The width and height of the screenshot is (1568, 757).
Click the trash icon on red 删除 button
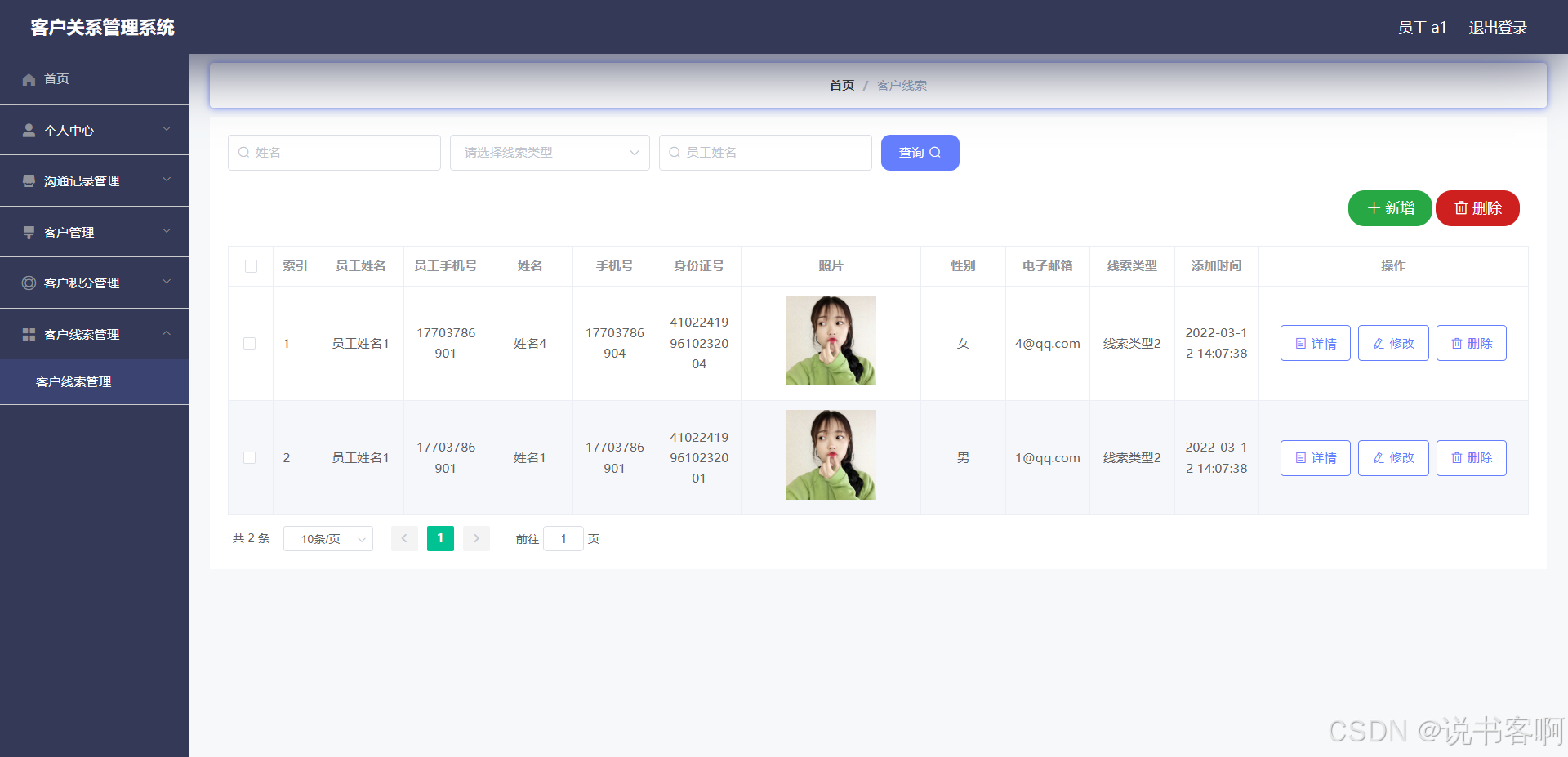1461,208
